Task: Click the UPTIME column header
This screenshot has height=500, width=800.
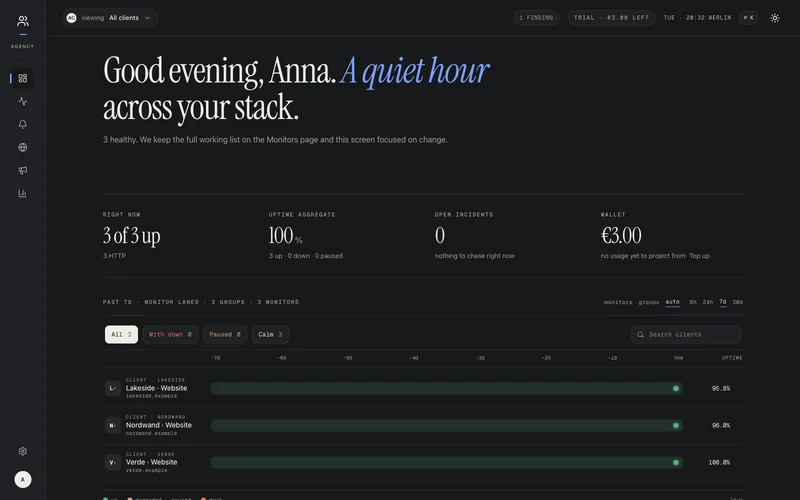Action: [x=732, y=358]
